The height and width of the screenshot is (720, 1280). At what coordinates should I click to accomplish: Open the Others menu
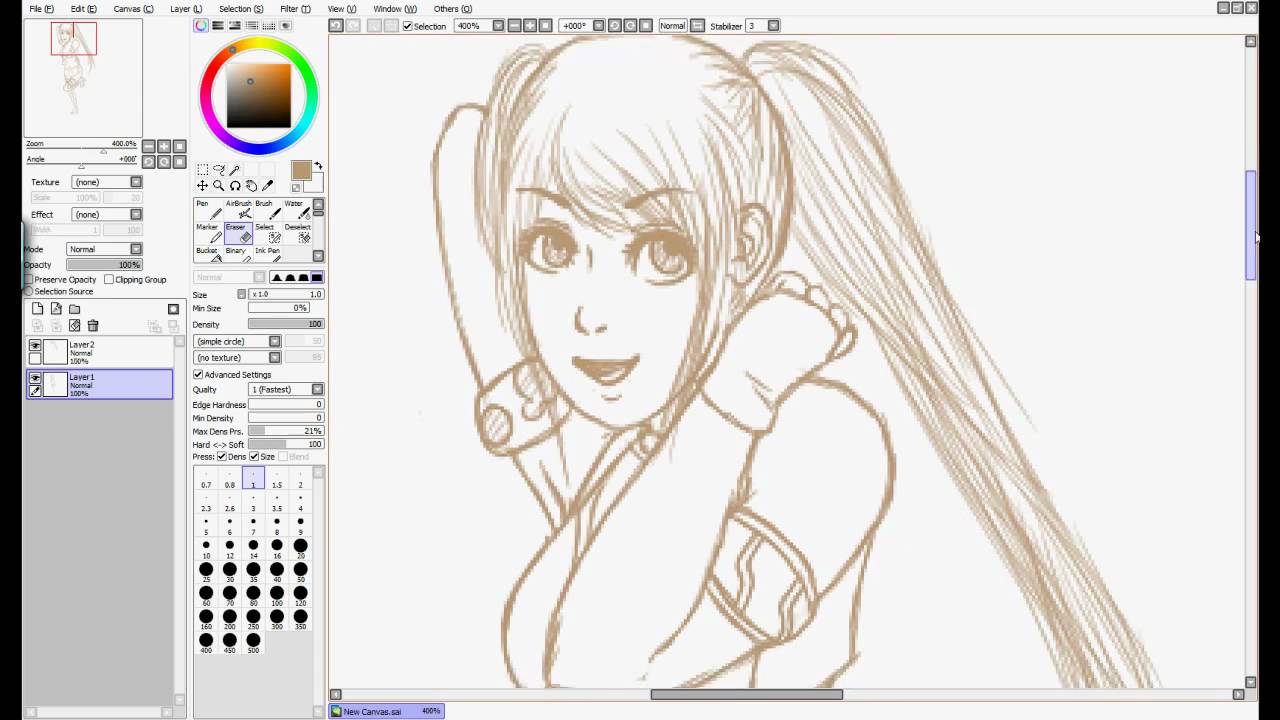click(x=453, y=9)
